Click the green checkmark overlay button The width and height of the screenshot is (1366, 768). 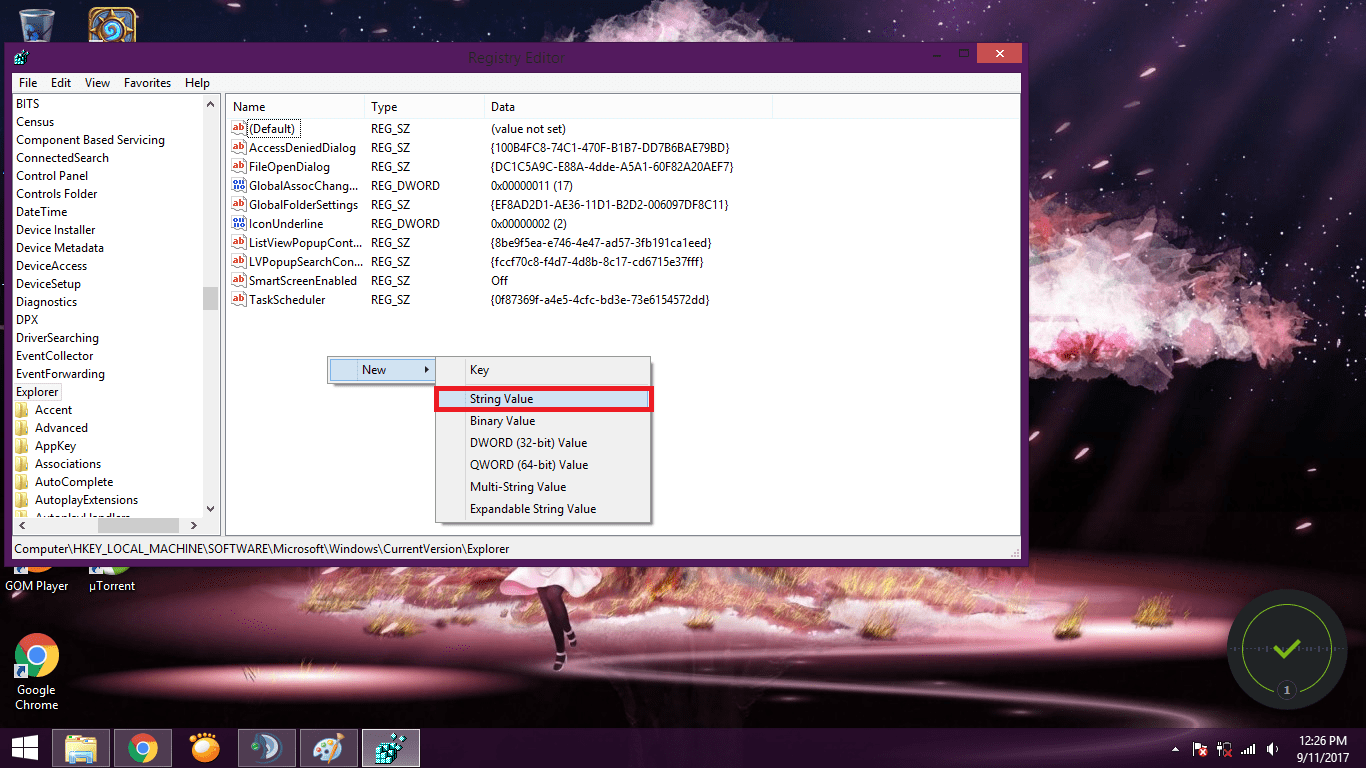tap(1286, 649)
